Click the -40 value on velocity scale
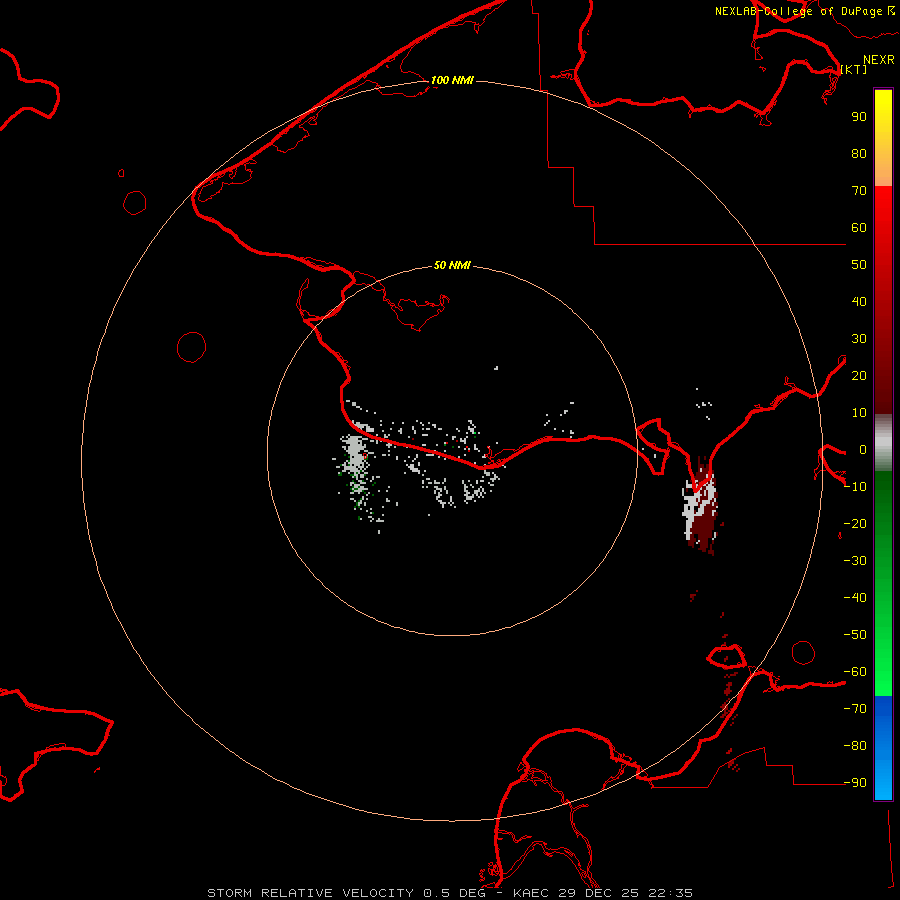 855,598
